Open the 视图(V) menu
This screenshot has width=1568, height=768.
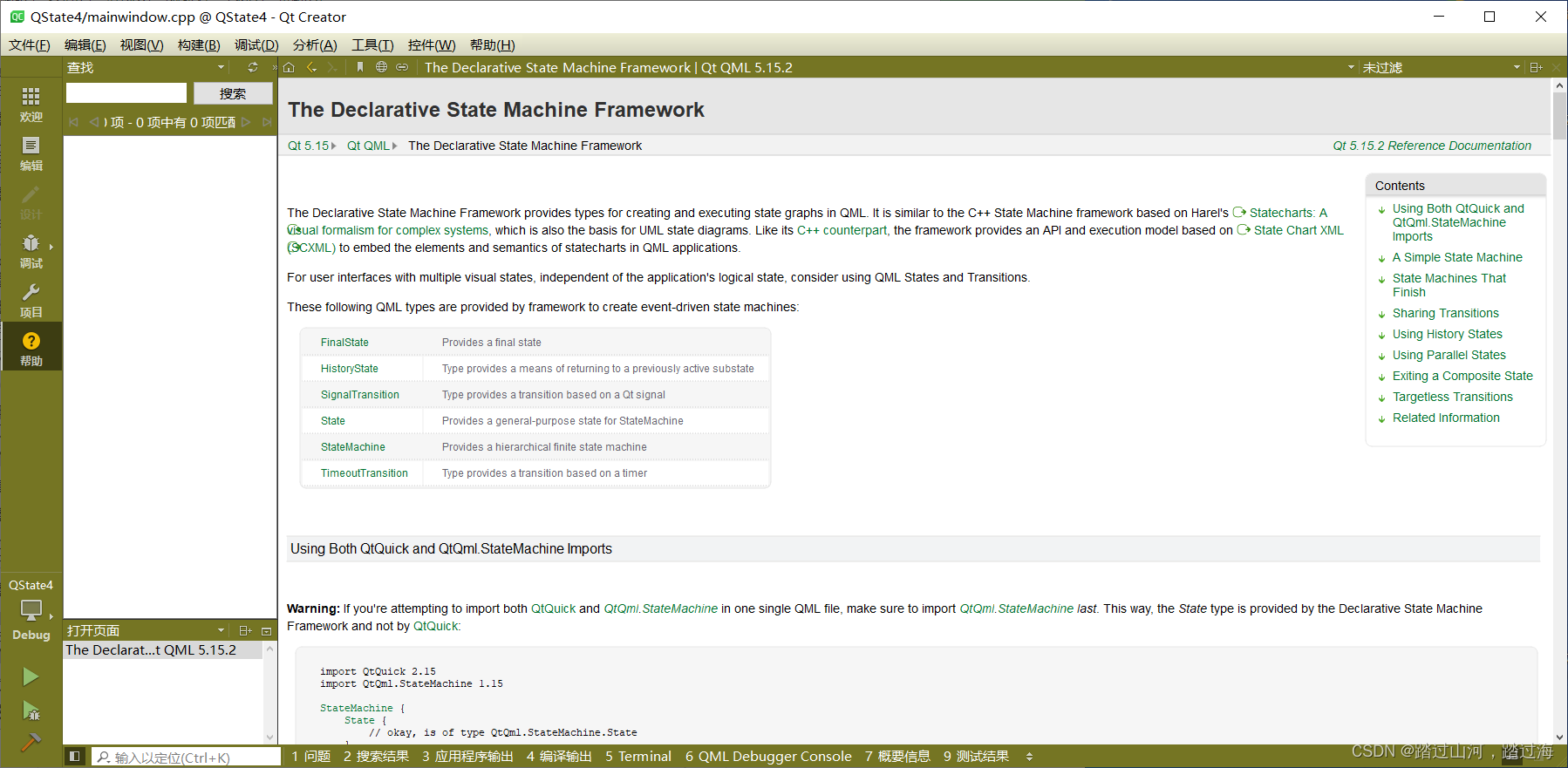pos(141,44)
